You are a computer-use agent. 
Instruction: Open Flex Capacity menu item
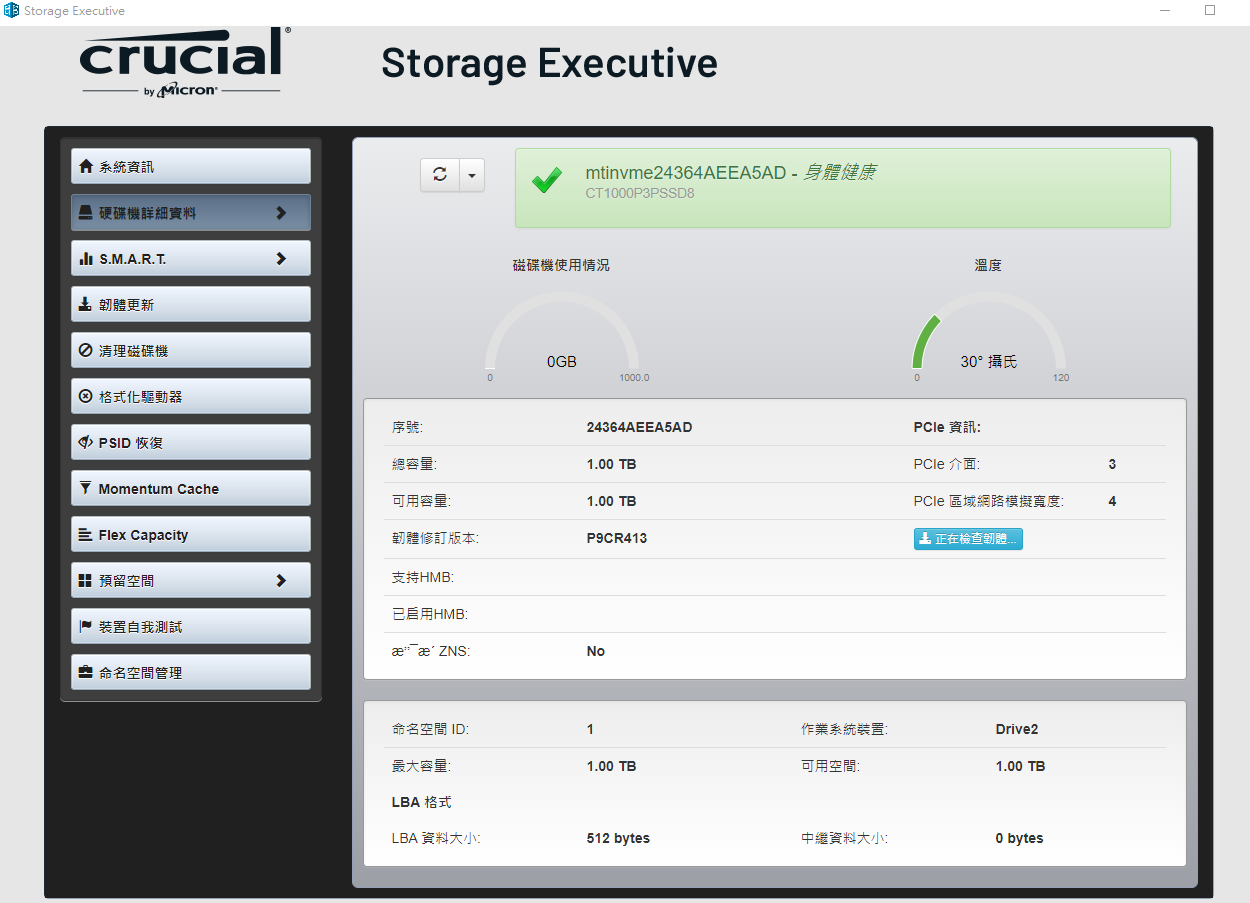pos(191,535)
